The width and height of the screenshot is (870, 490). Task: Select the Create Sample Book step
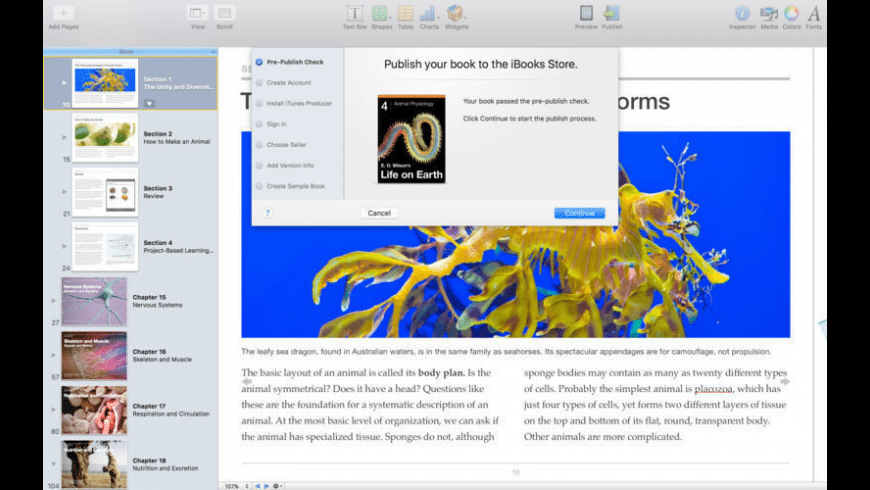tap(290, 186)
